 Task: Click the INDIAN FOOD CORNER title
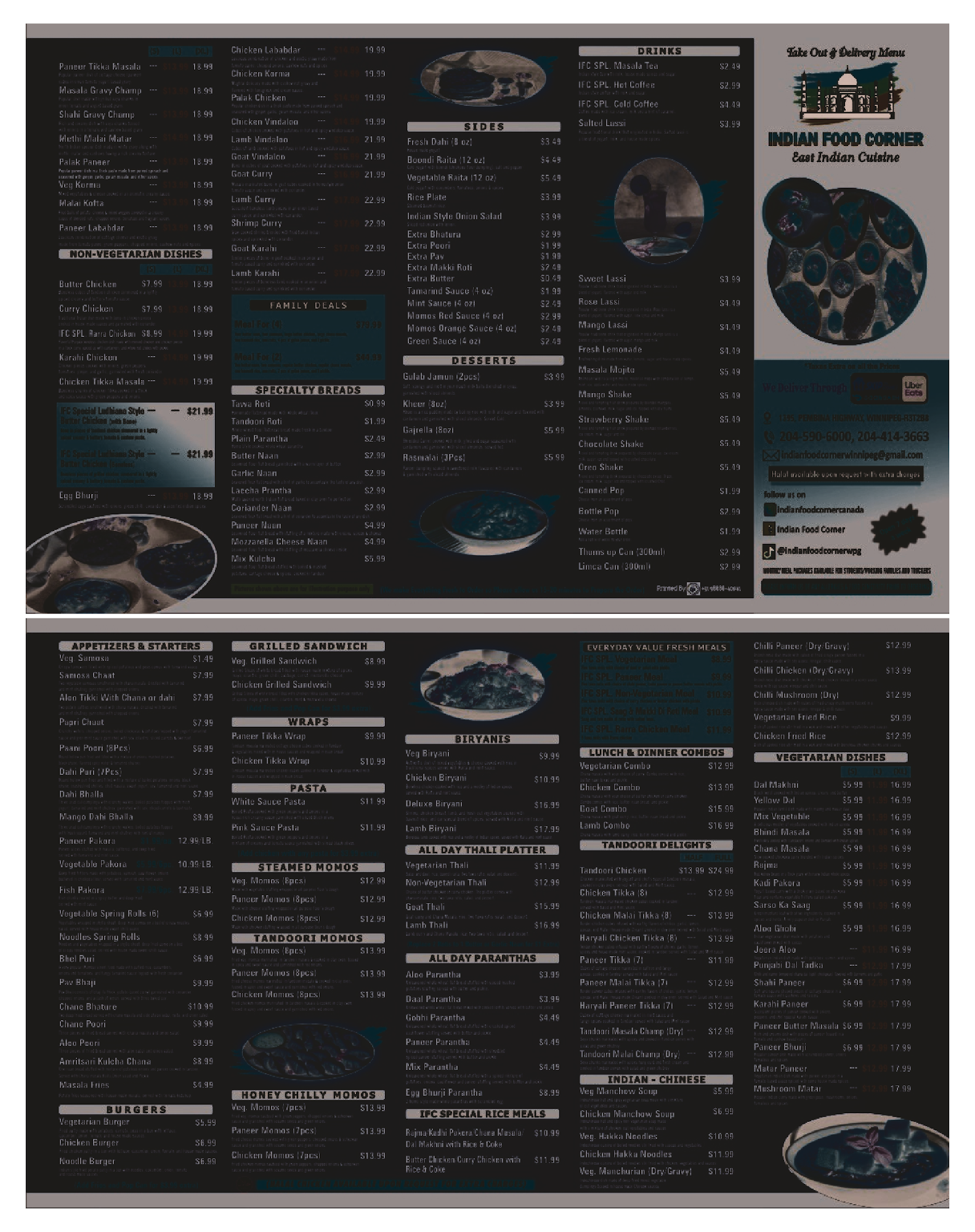coord(846,139)
